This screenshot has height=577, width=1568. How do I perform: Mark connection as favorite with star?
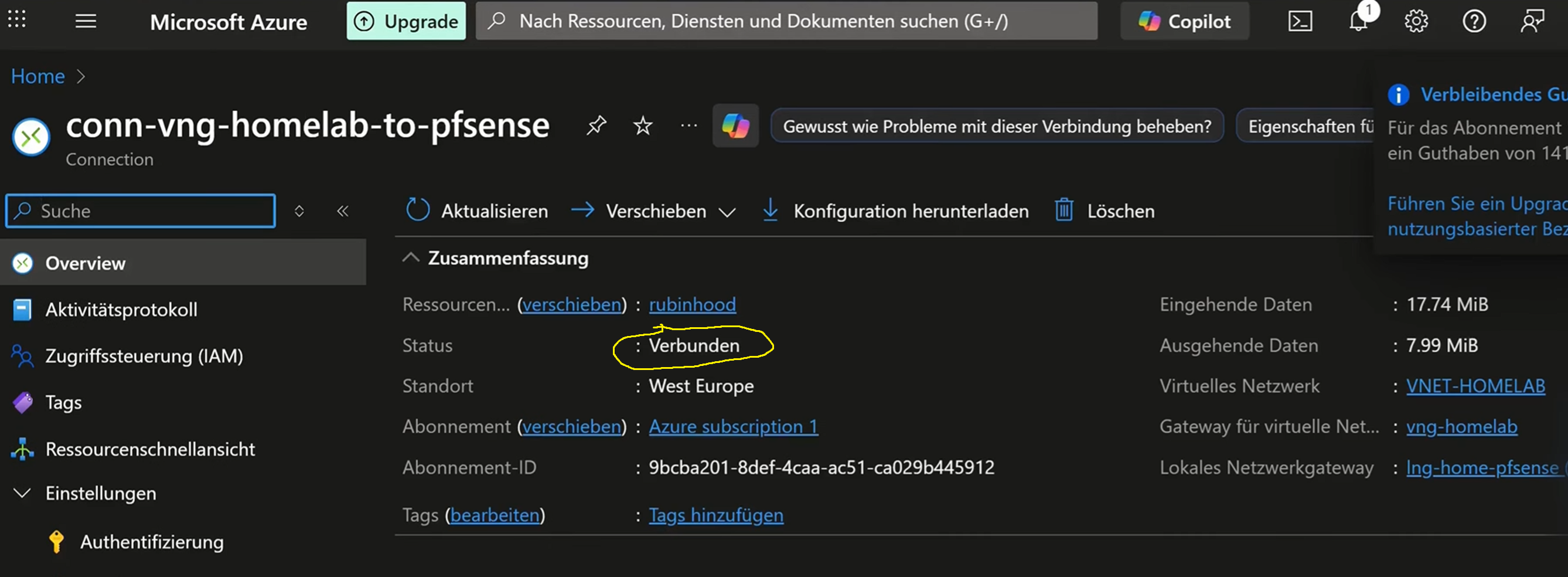(x=642, y=126)
